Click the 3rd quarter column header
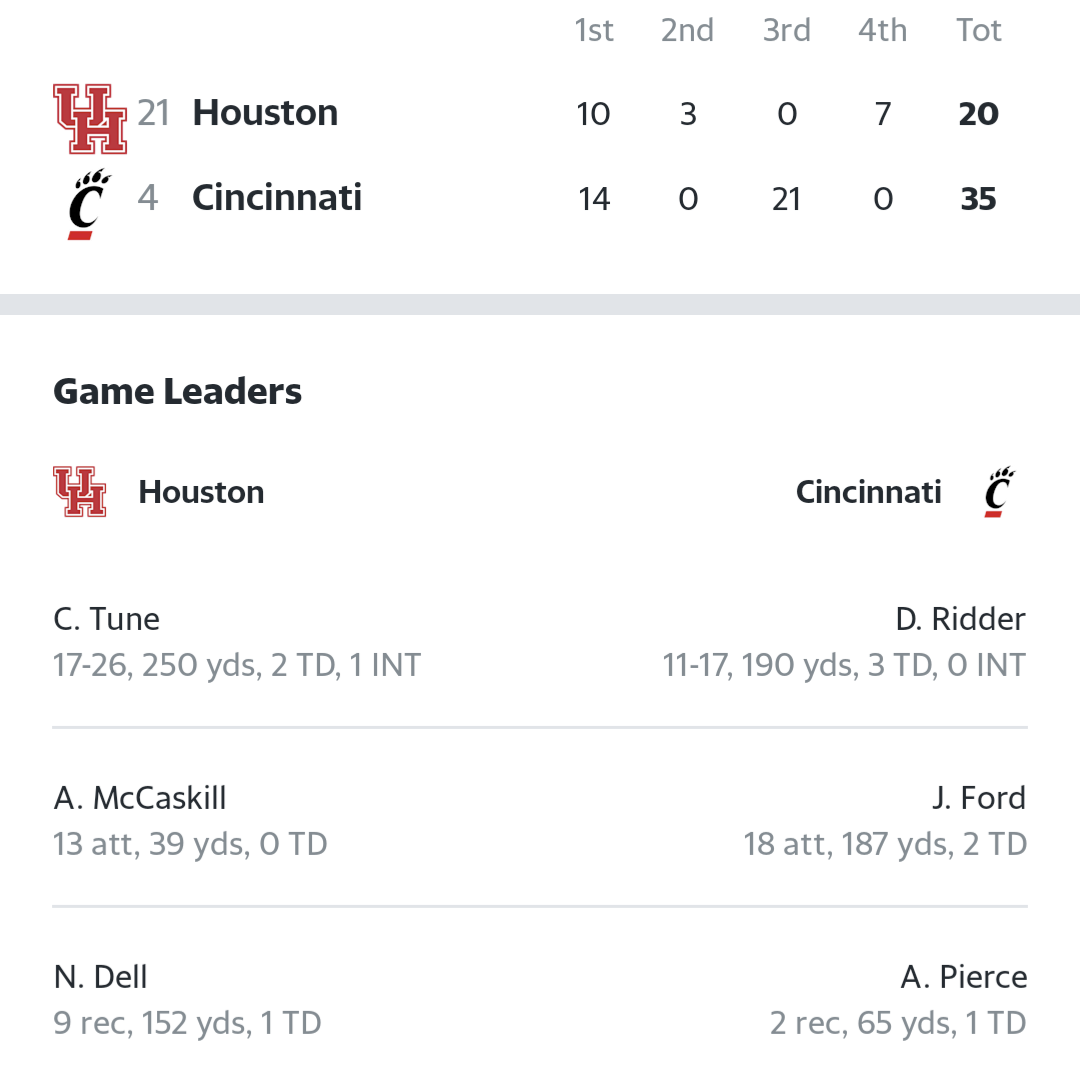Screen dimensions: 1080x1078 787,30
